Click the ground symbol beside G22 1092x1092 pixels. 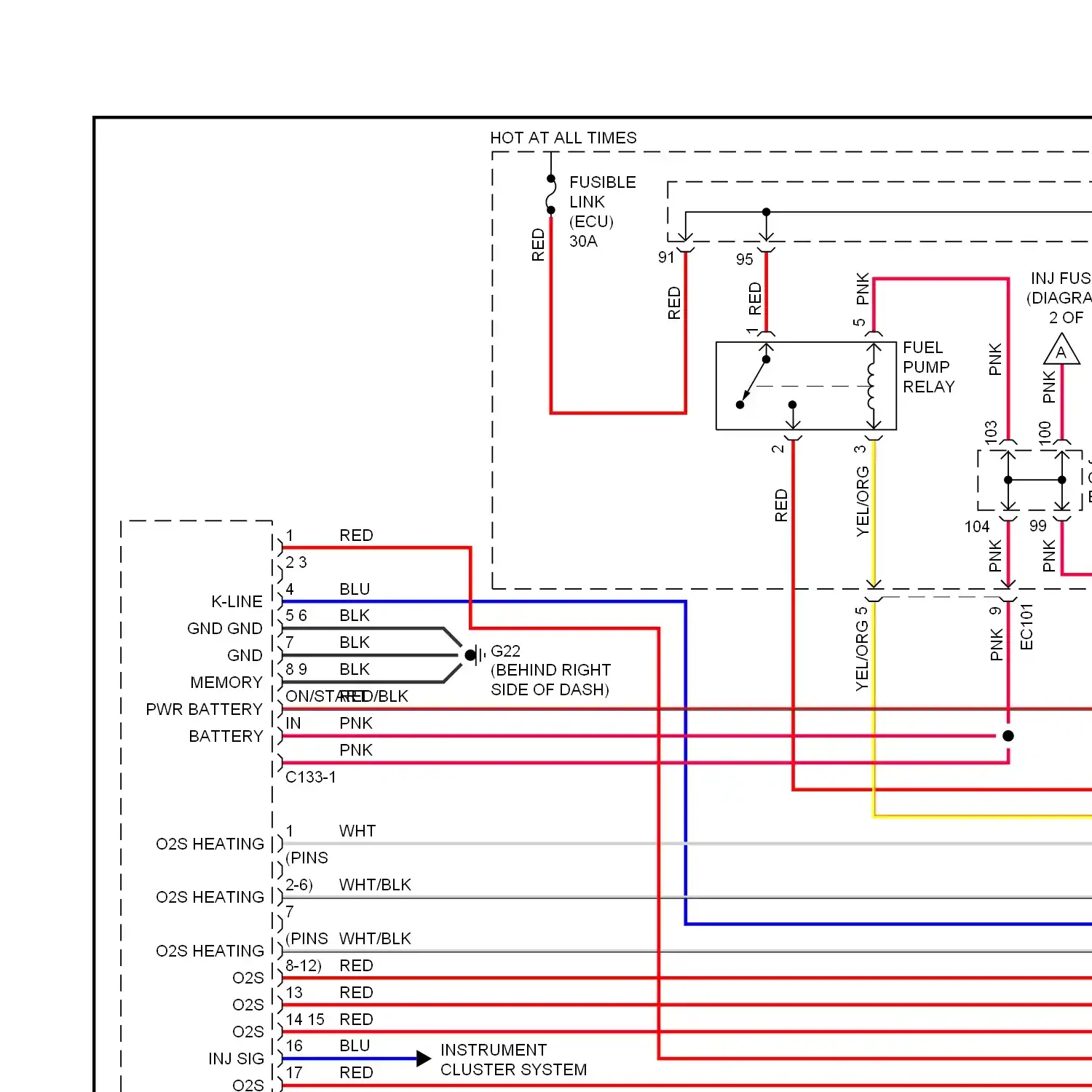[476, 655]
